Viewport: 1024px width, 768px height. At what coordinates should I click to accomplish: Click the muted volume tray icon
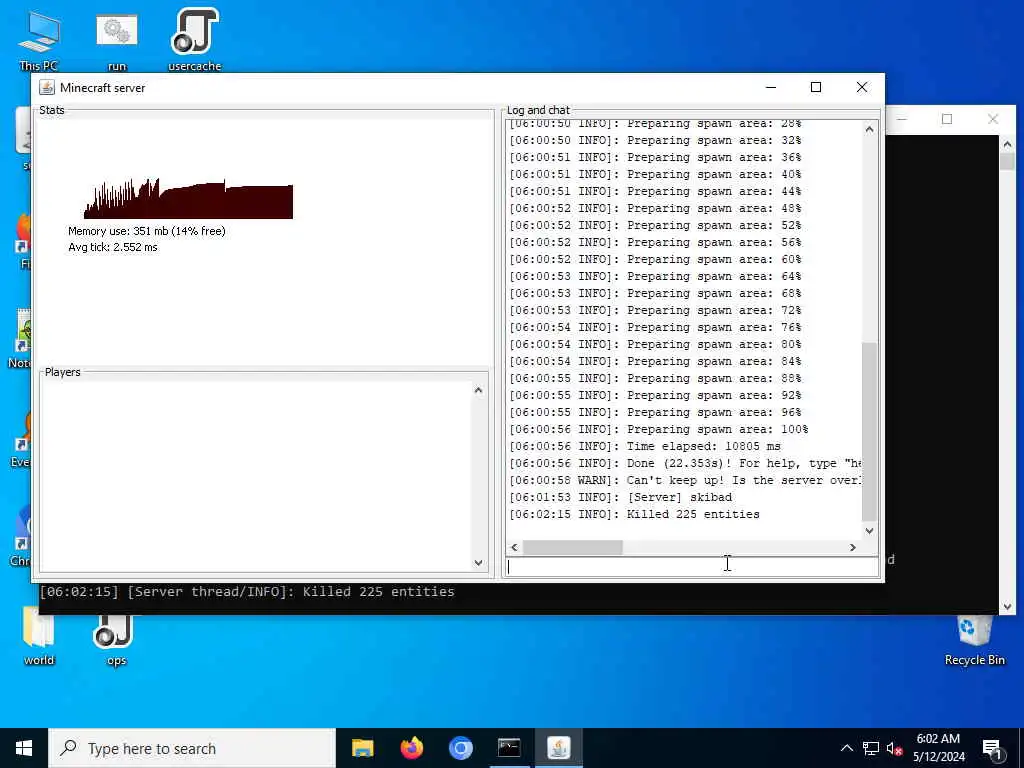[894, 748]
